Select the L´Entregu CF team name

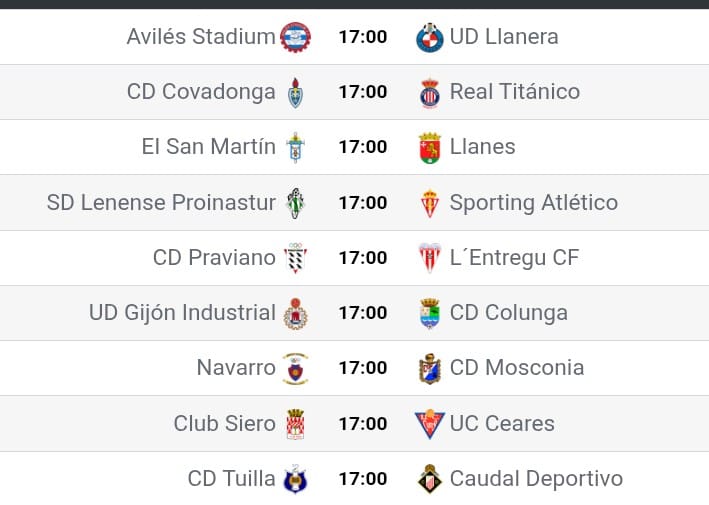tap(514, 258)
